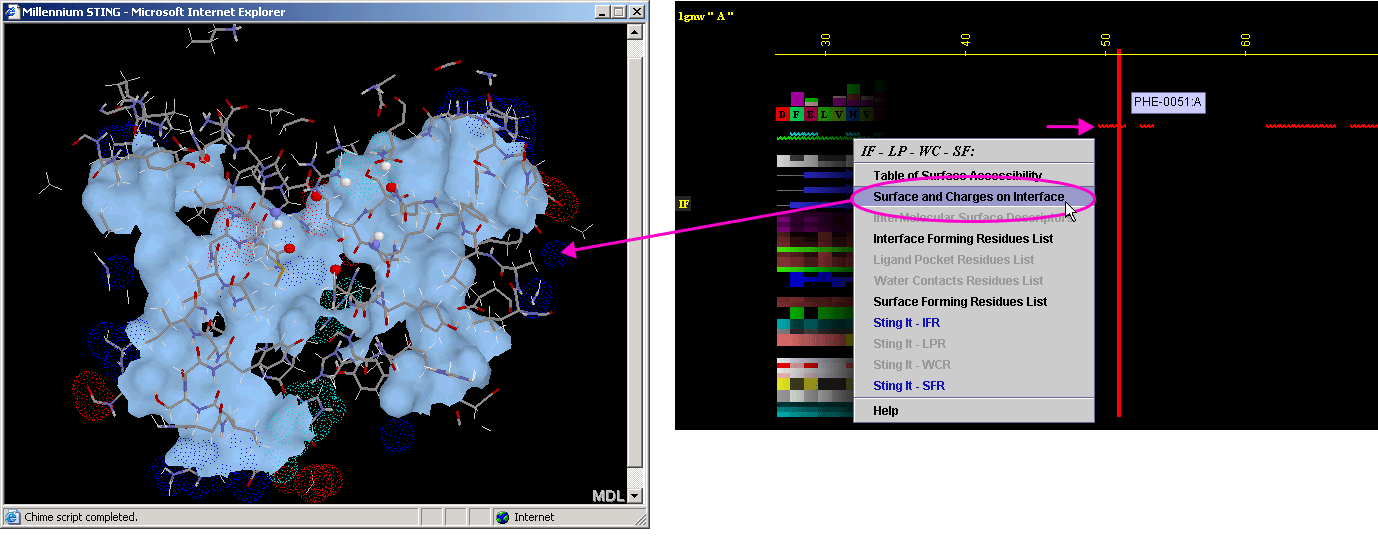Click the Sting It - SFR entry
Screen dimensions: 1378x541
click(x=908, y=386)
